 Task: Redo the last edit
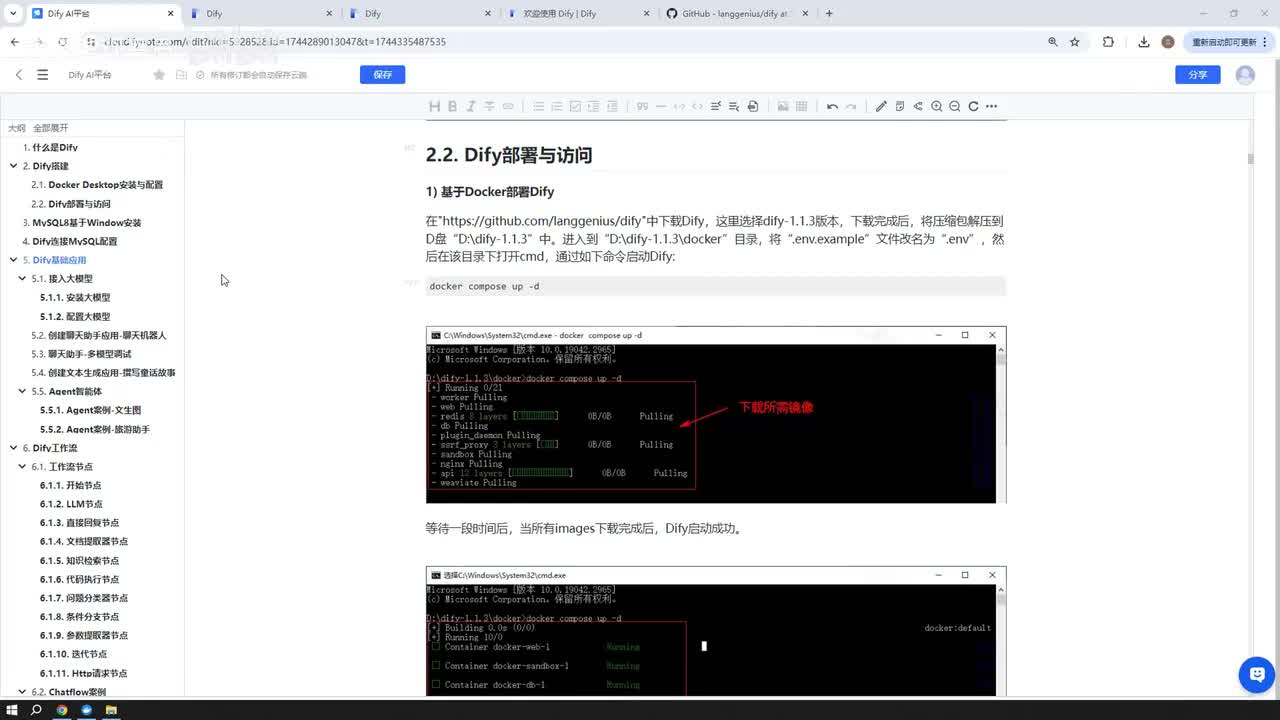(851, 106)
